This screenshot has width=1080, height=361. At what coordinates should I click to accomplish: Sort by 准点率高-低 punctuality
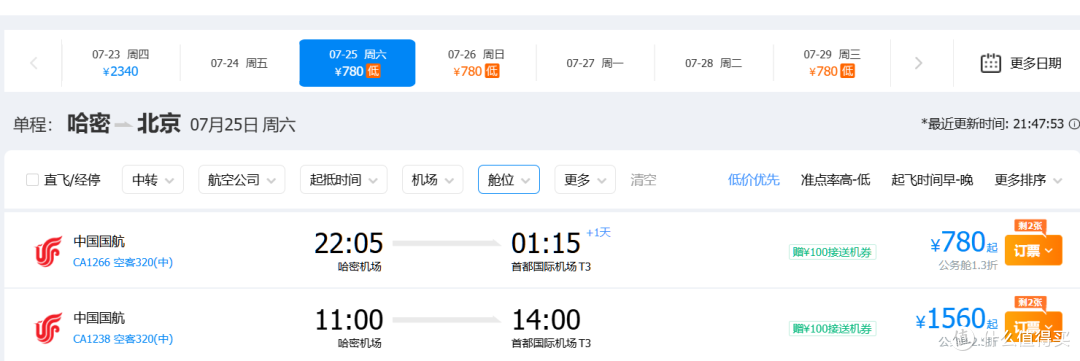coord(835,180)
